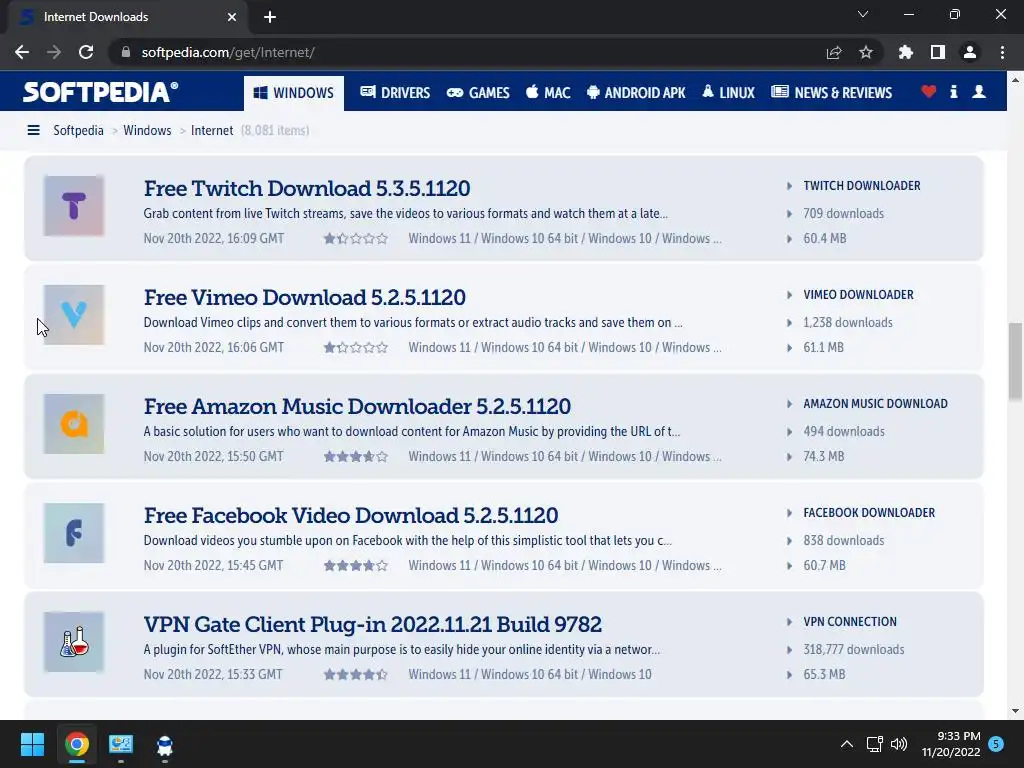Screen dimensions: 1024x768
Task: Open VPN Gate Client Plug-in 2022.11.21 title
Action: 372,625
